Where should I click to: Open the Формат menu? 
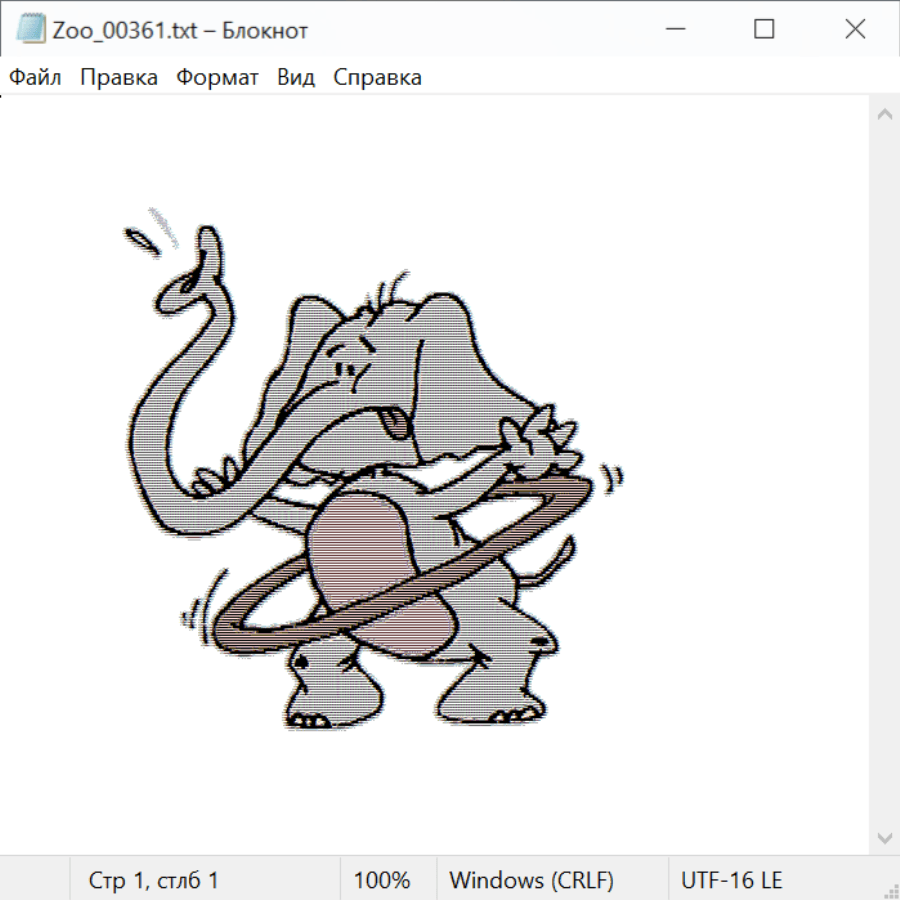[217, 77]
